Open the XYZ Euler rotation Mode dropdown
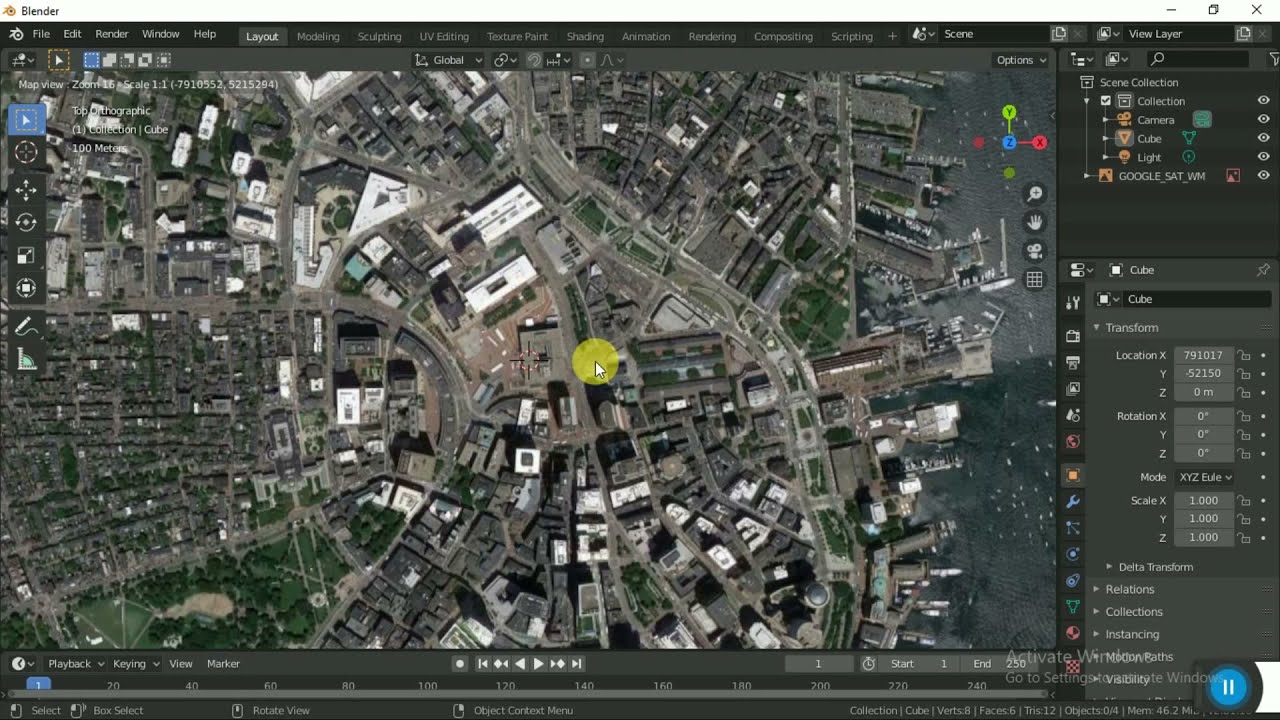Screen dimensions: 1280x720 pyautogui.click(x=1204, y=477)
